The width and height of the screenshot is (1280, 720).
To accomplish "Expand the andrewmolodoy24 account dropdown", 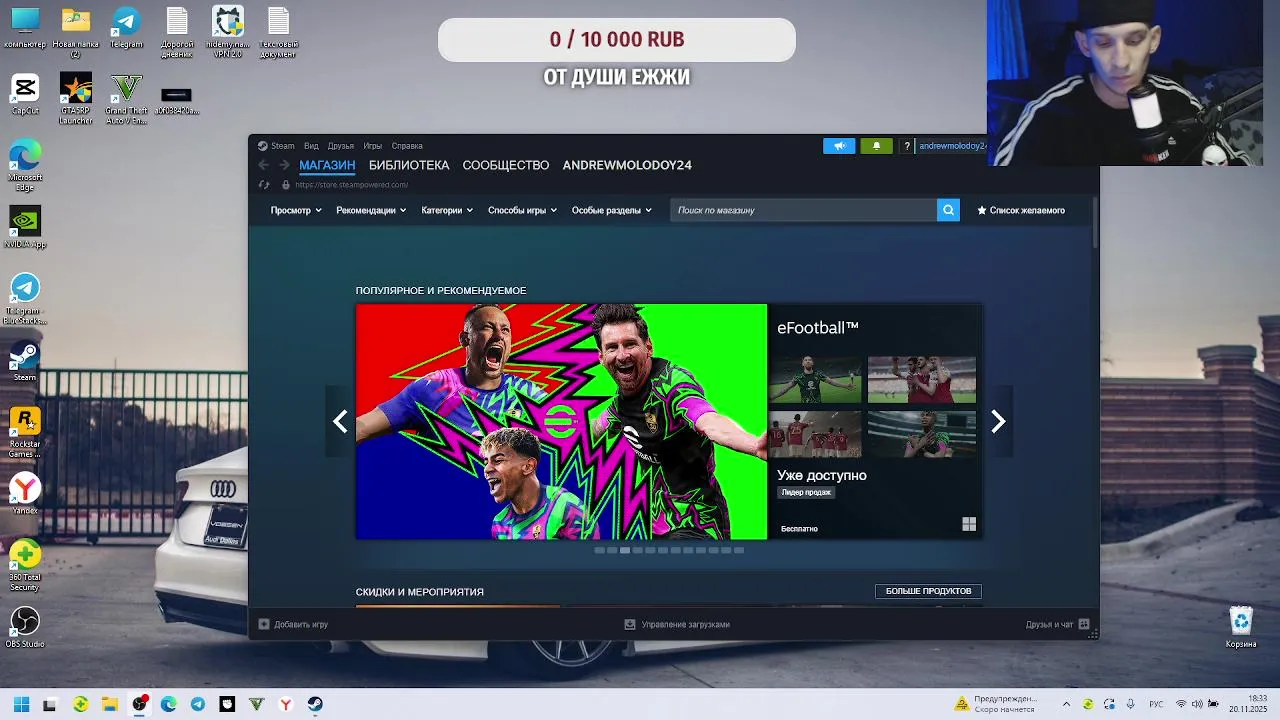I will tap(953, 146).
